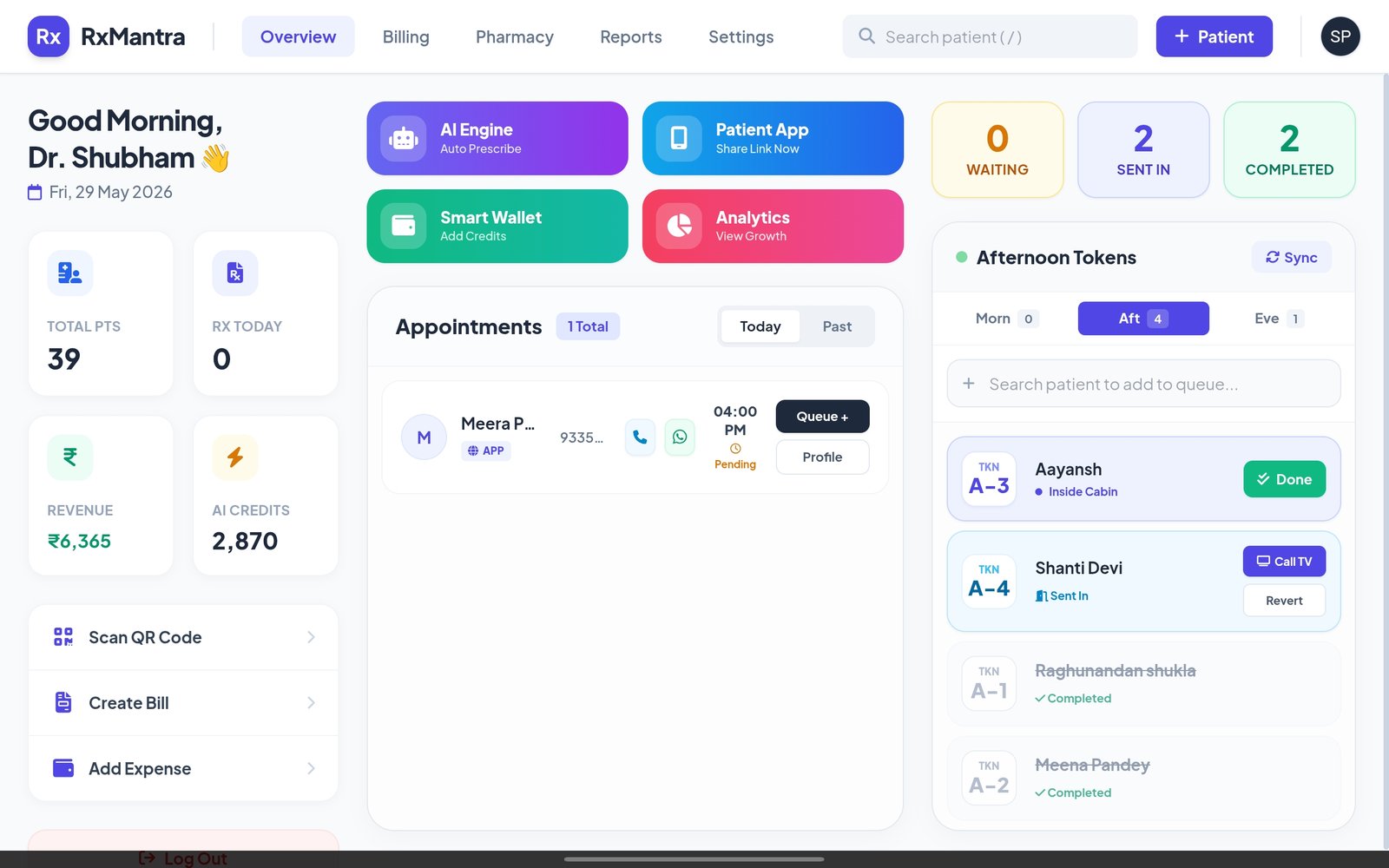Open the Sent In count card
Viewport: 1389px width, 868px height.
[x=1143, y=150]
